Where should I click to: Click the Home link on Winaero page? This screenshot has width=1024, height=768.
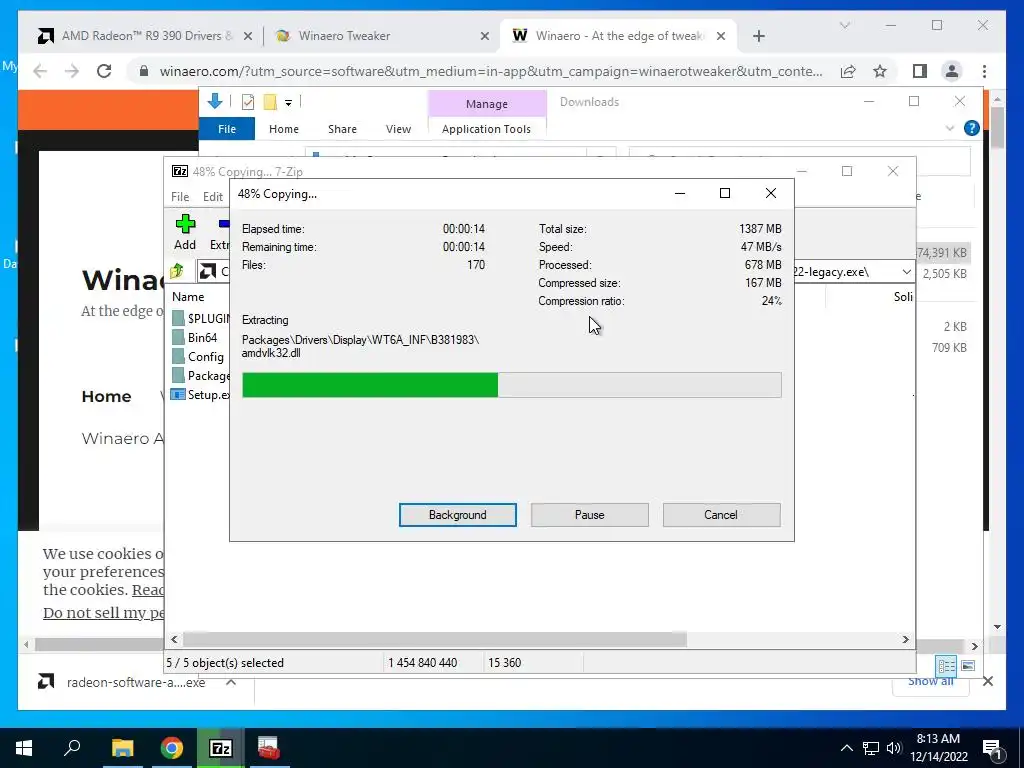tap(106, 396)
